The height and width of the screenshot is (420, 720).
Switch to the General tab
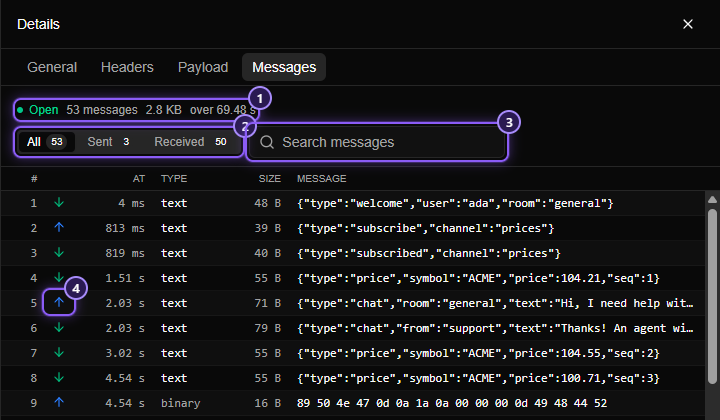tap(52, 67)
